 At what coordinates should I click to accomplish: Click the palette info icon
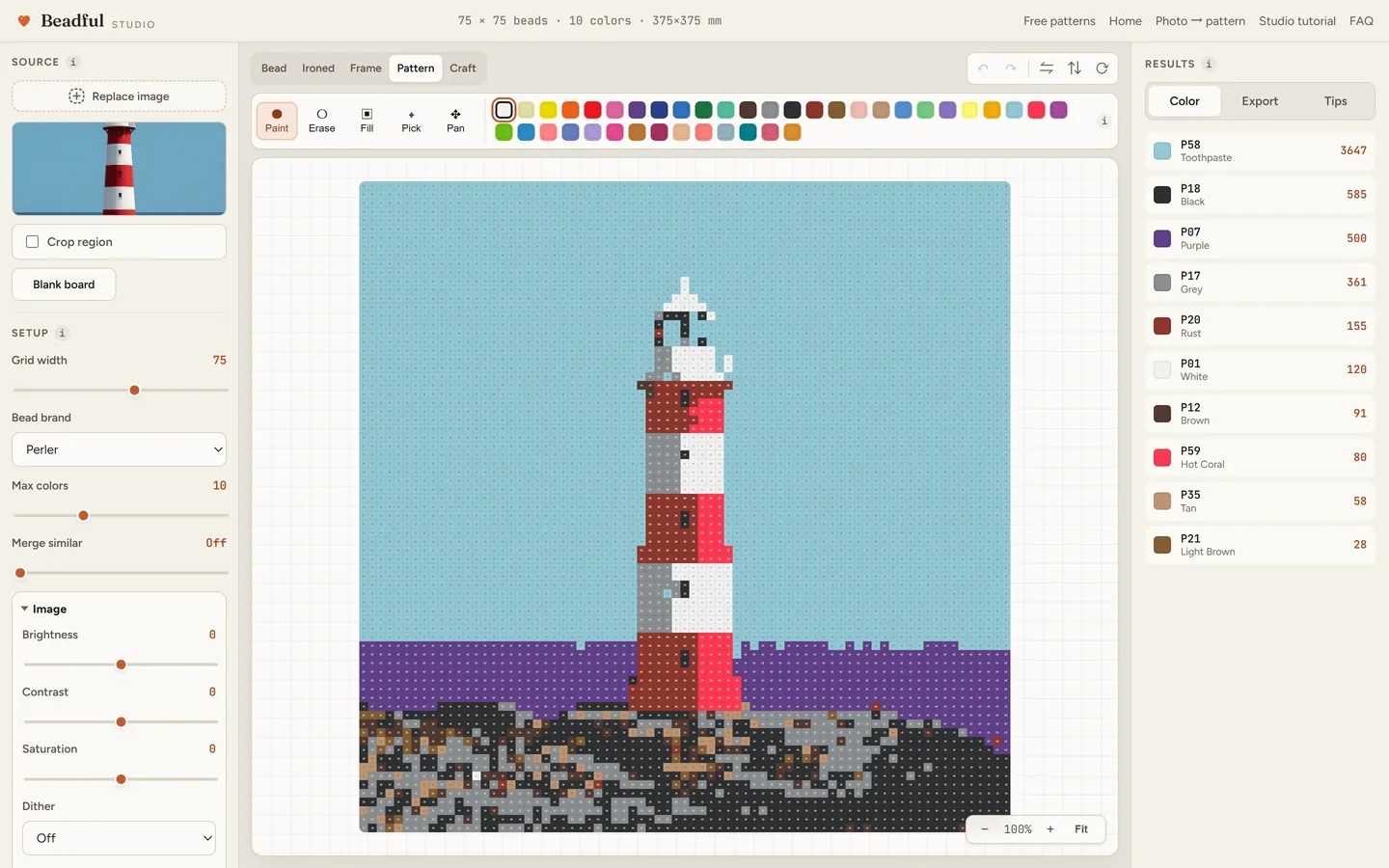tap(1103, 121)
